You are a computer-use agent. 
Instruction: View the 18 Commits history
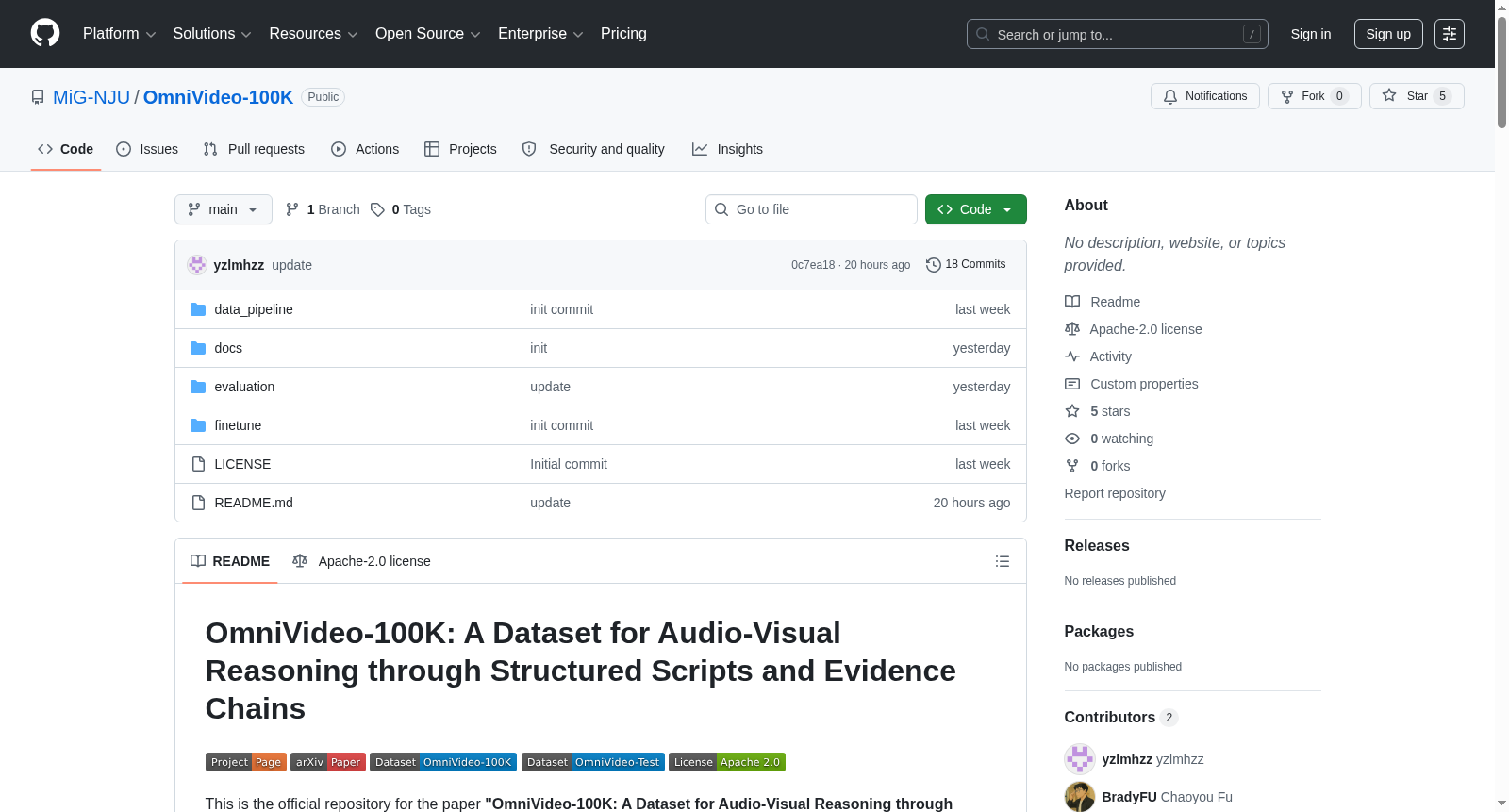point(967,265)
